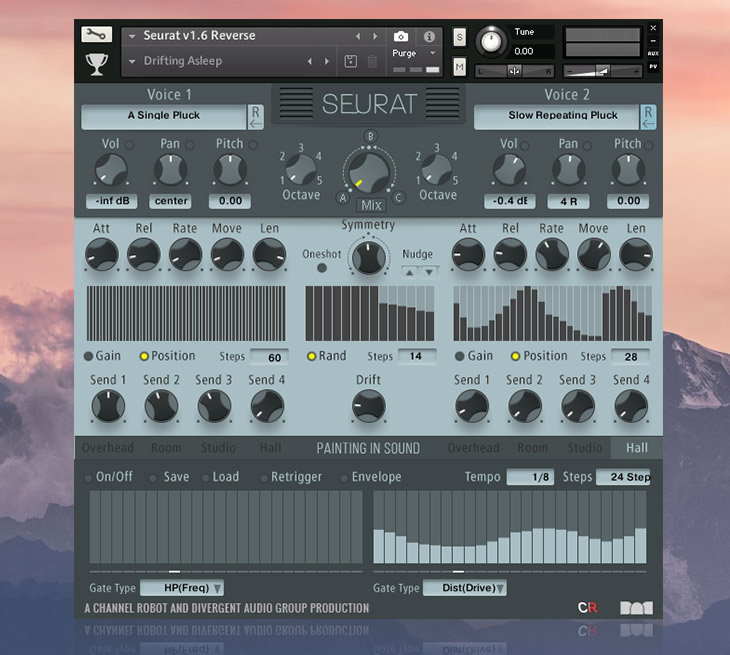
Task: Select mix point A circle
Action: [343, 197]
